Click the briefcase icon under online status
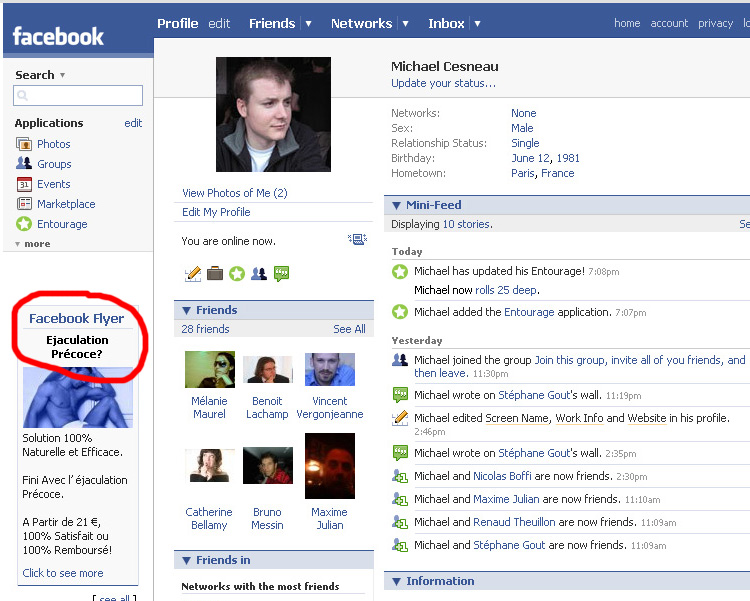 pos(215,274)
